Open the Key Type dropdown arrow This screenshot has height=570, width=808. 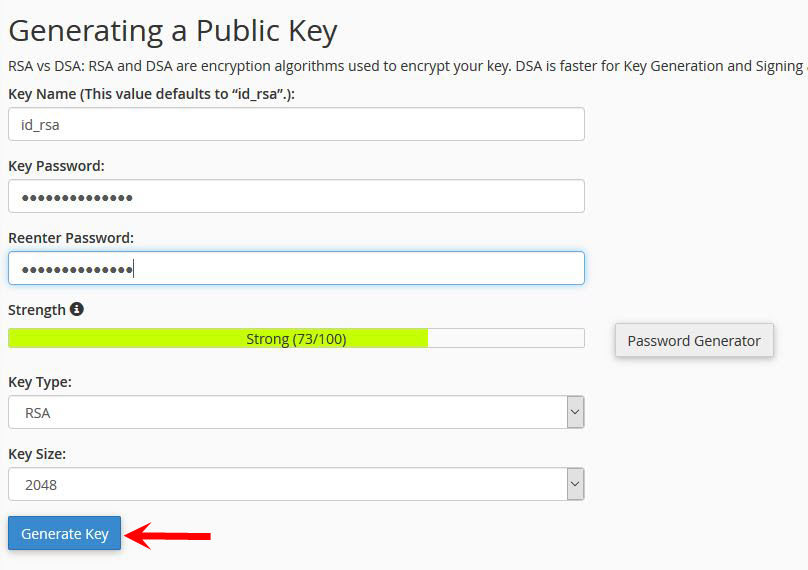pyautogui.click(x=575, y=412)
